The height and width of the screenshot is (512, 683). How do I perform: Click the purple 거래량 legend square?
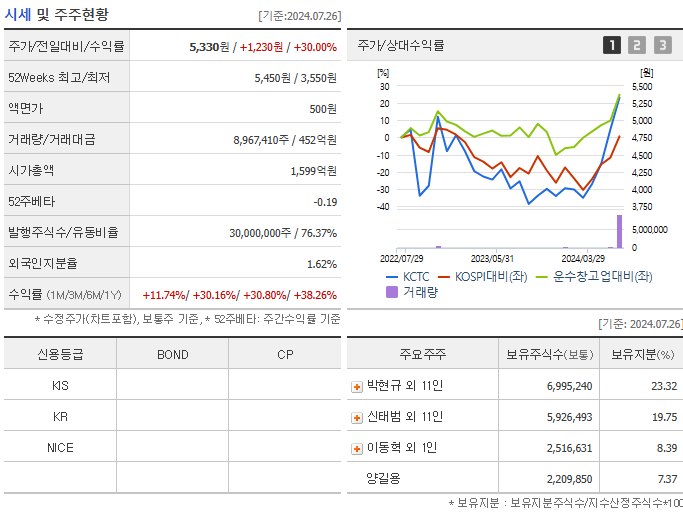392,292
